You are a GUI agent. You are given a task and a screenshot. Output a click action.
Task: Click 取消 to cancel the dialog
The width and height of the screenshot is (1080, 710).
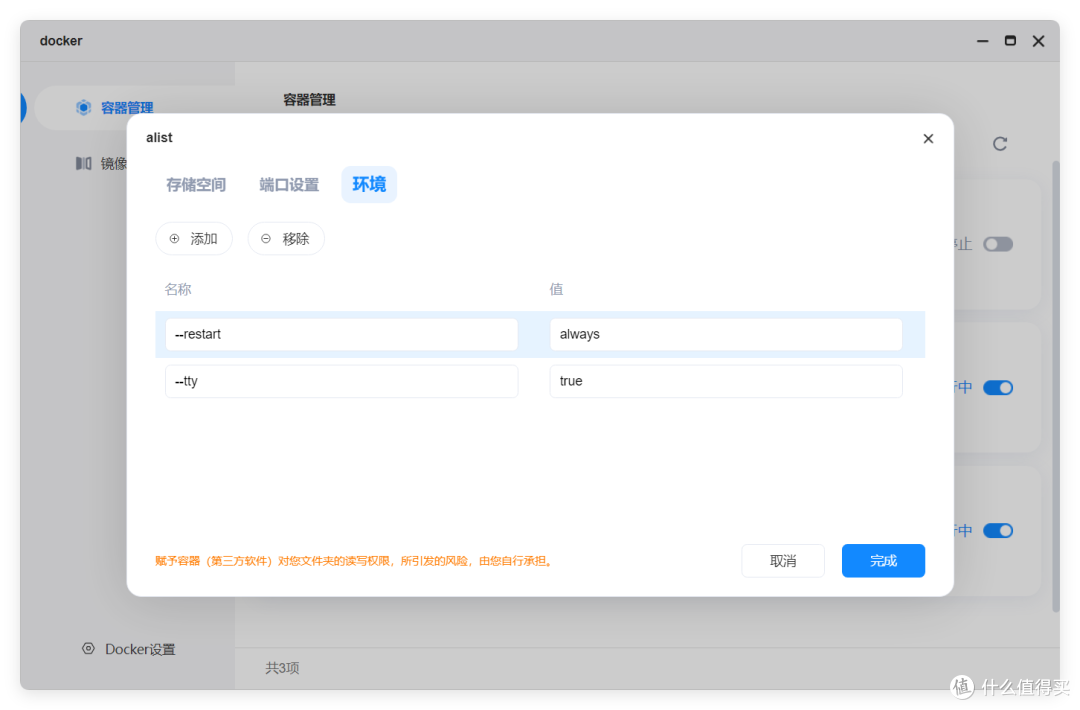click(783, 561)
